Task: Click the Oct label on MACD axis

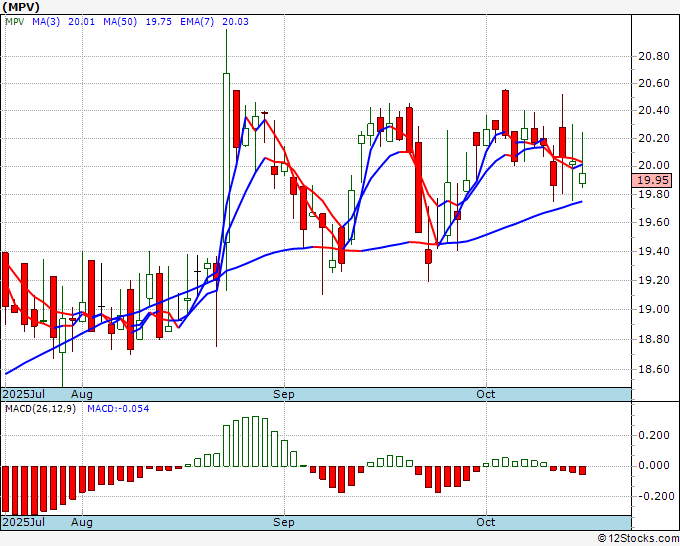Action: [x=485, y=522]
